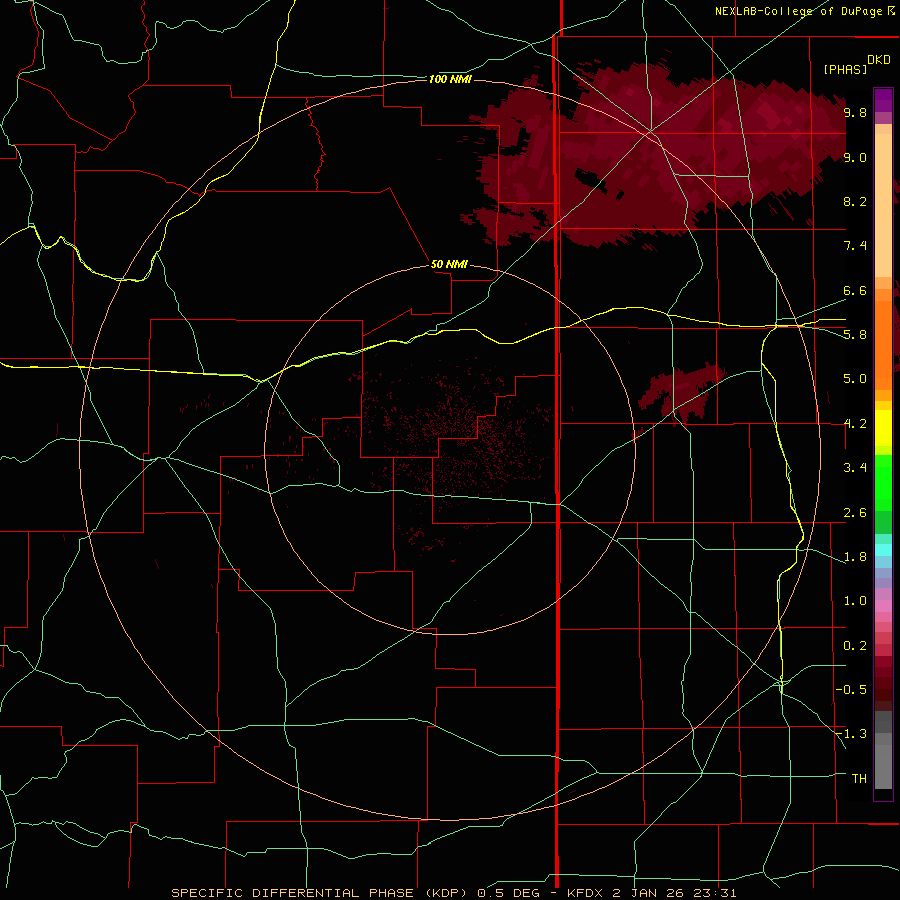Pick the purple top band on color scale
The height and width of the screenshot is (900, 900).
(883, 100)
